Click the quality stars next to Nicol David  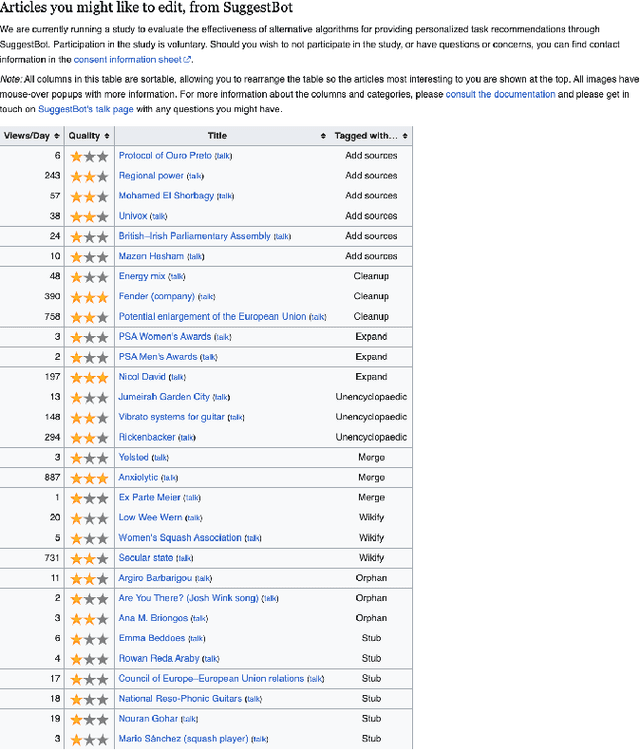point(88,377)
